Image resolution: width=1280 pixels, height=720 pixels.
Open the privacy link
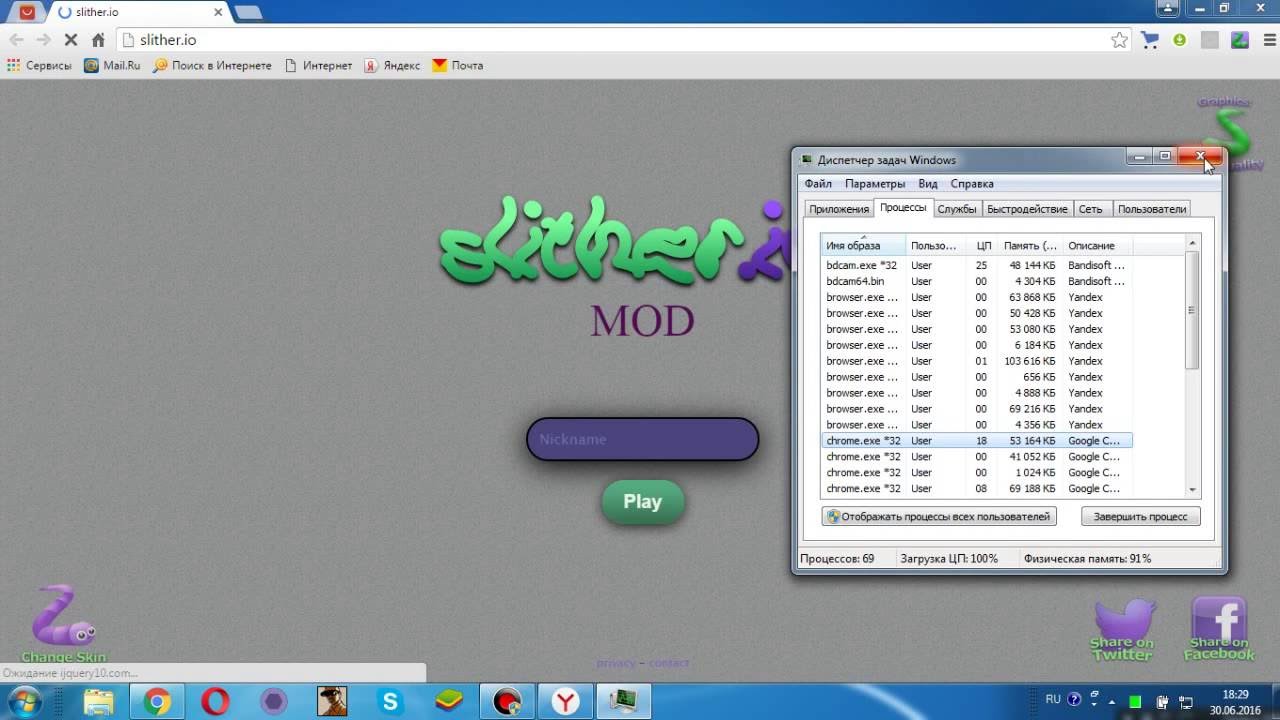coord(616,663)
